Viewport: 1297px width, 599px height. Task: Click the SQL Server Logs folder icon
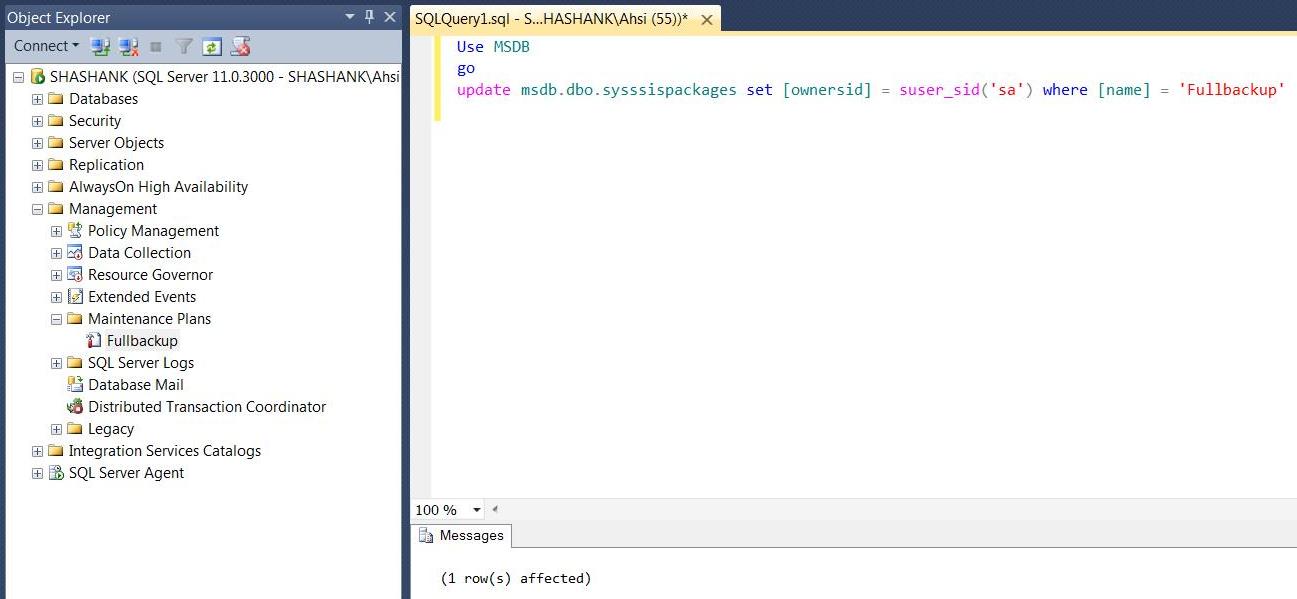75,363
